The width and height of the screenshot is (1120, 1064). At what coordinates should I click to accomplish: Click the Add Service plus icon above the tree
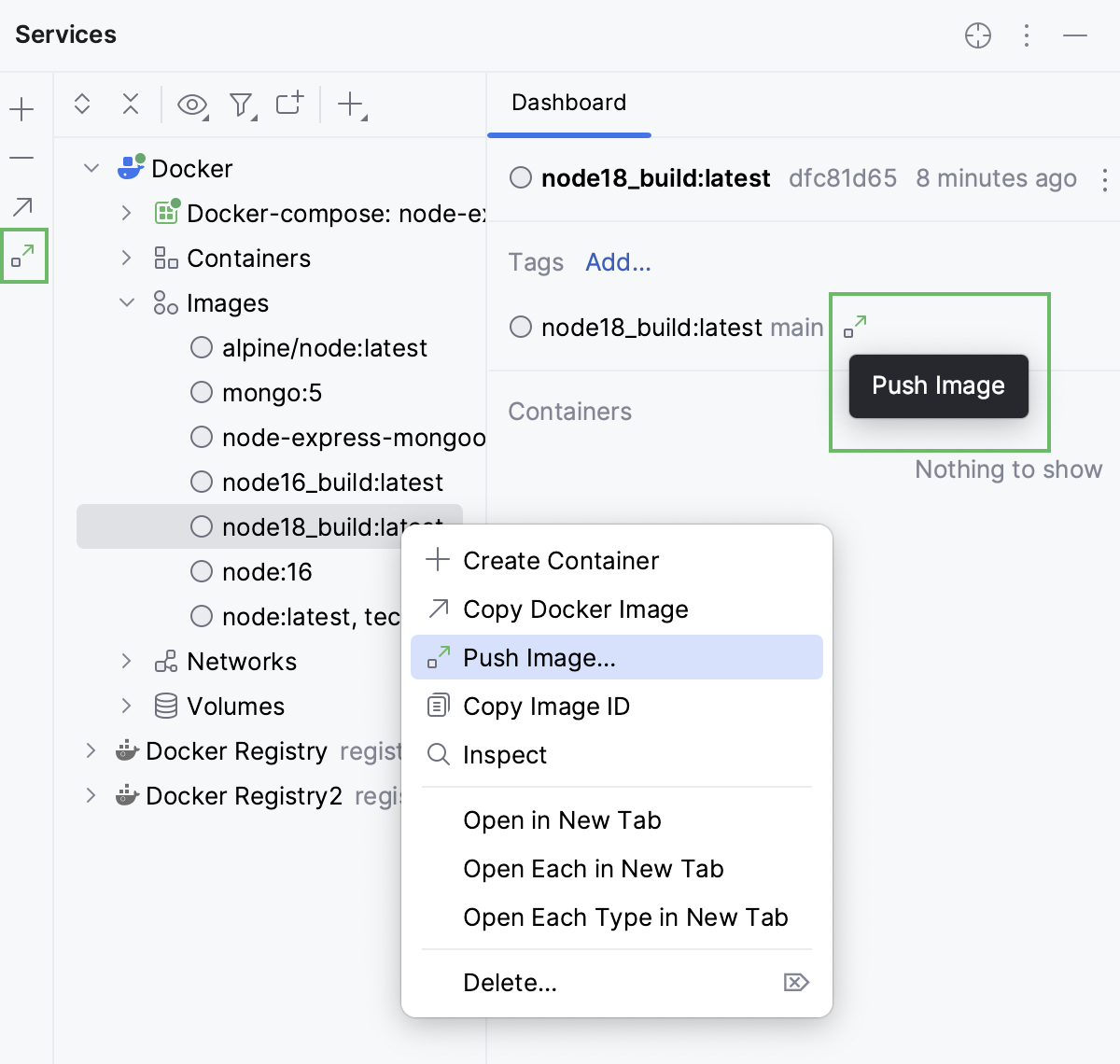tap(21, 108)
